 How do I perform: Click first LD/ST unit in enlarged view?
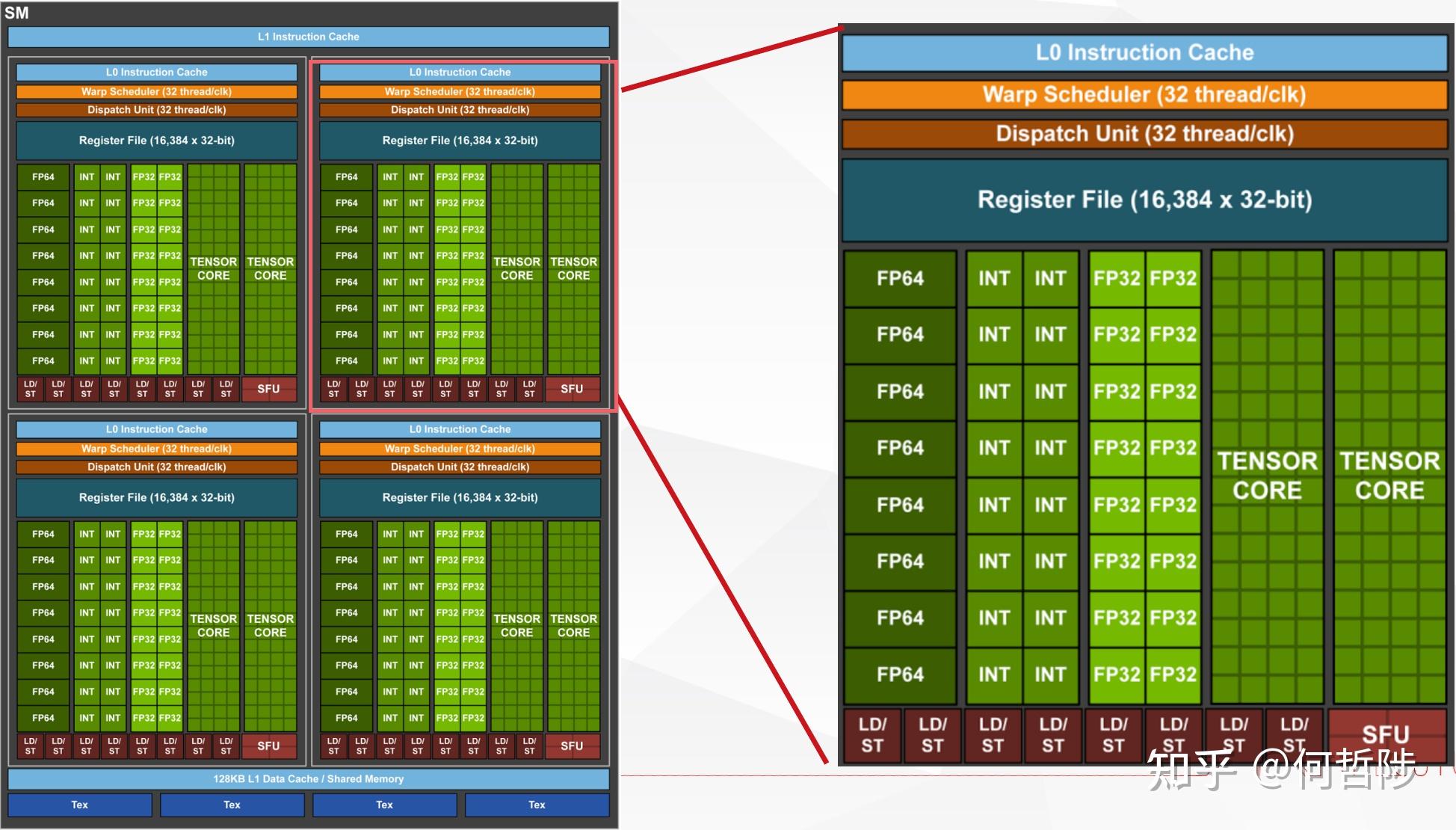pyautogui.click(x=872, y=735)
